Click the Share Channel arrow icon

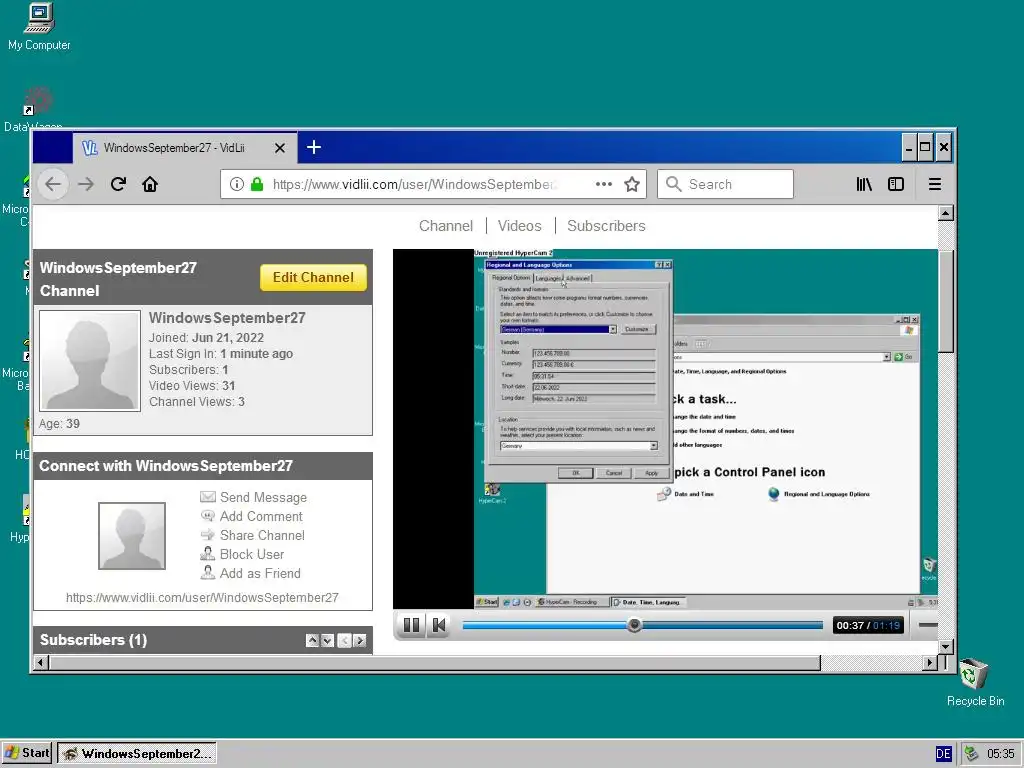[208, 535]
